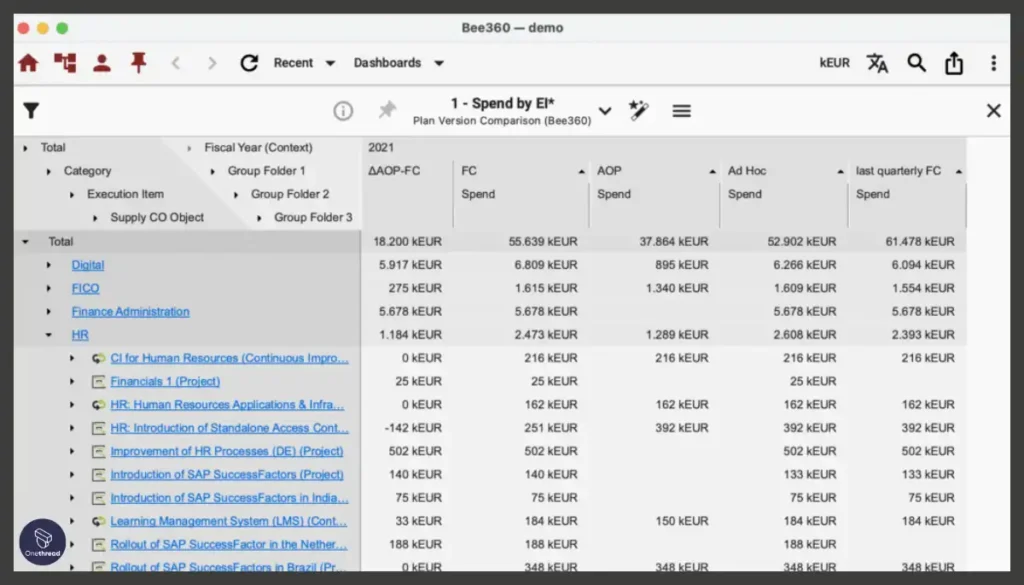Open CI for Human Resources link

pyautogui.click(x=229, y=358)
